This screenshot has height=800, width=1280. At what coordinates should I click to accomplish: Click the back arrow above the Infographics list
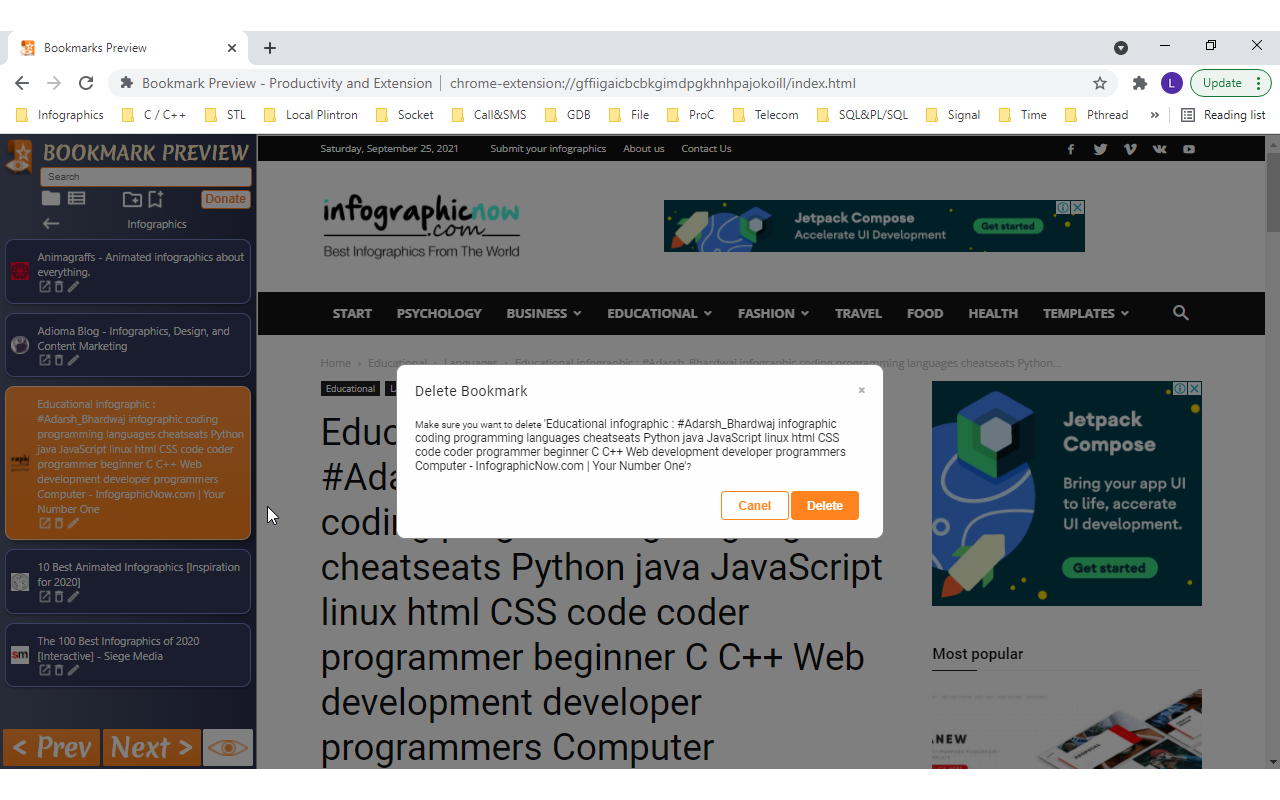click(x=49, y=224)
